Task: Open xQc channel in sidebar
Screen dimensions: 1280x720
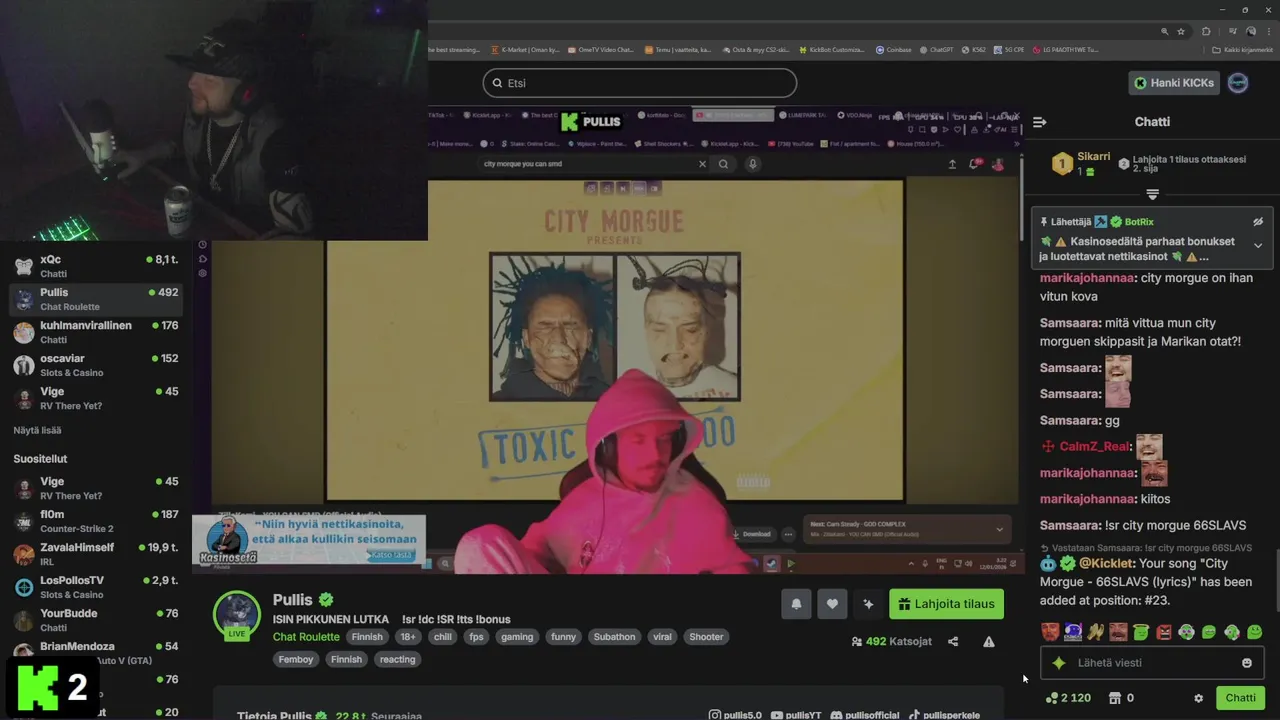Action: point(96,266)
